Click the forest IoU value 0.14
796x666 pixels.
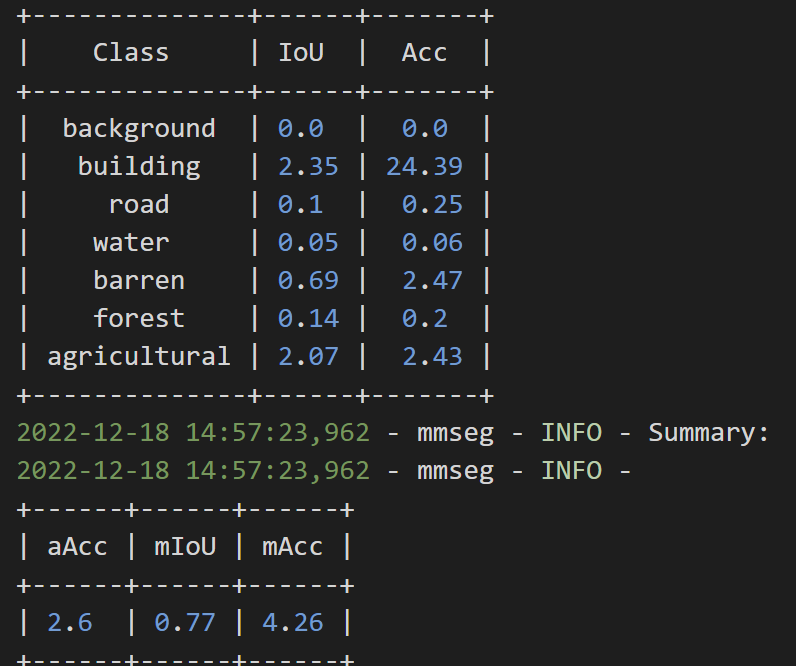pyautogui.click(x=308, y=318)
